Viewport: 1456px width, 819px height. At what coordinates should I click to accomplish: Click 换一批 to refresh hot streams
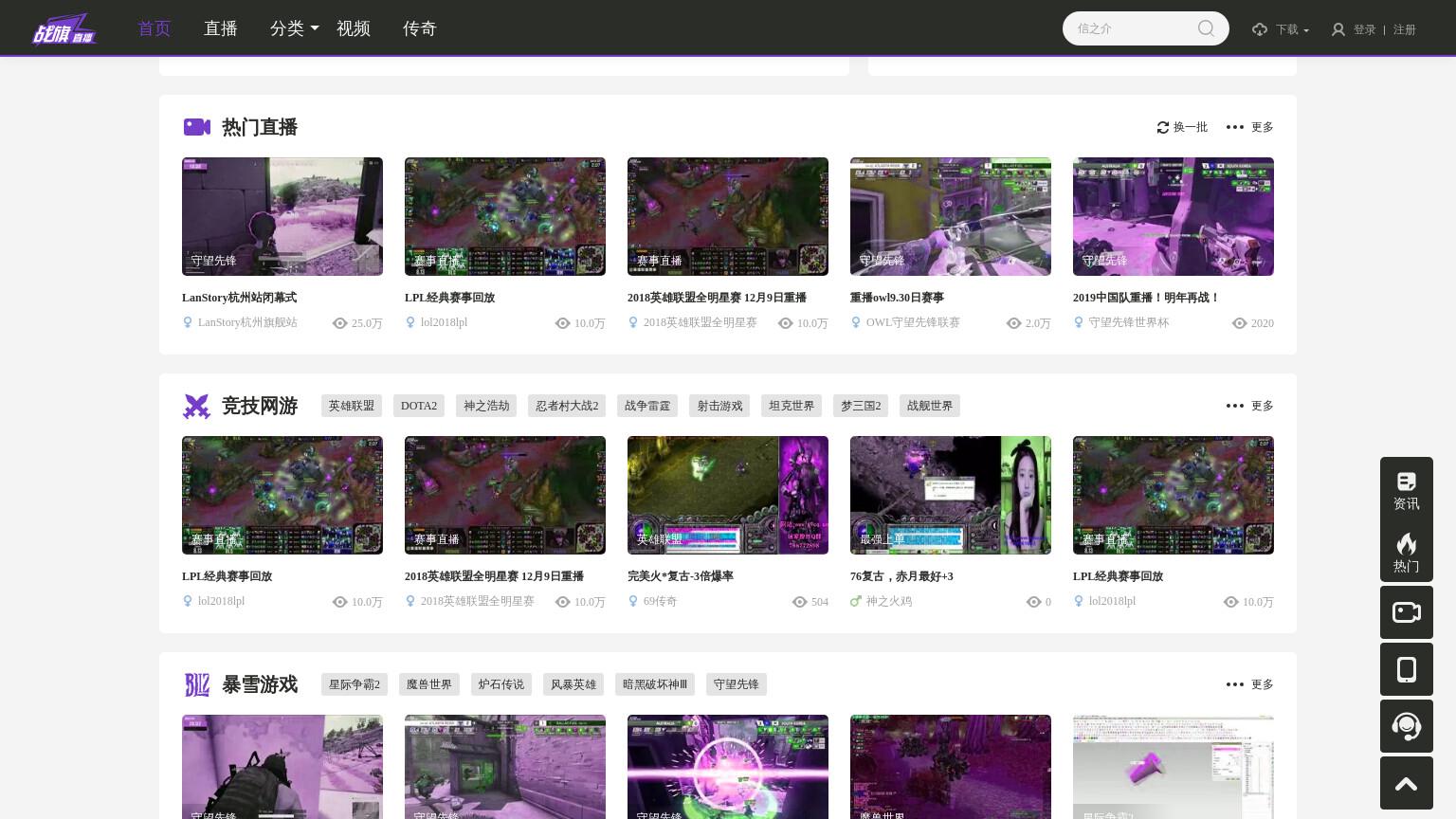click(1191, 127)
